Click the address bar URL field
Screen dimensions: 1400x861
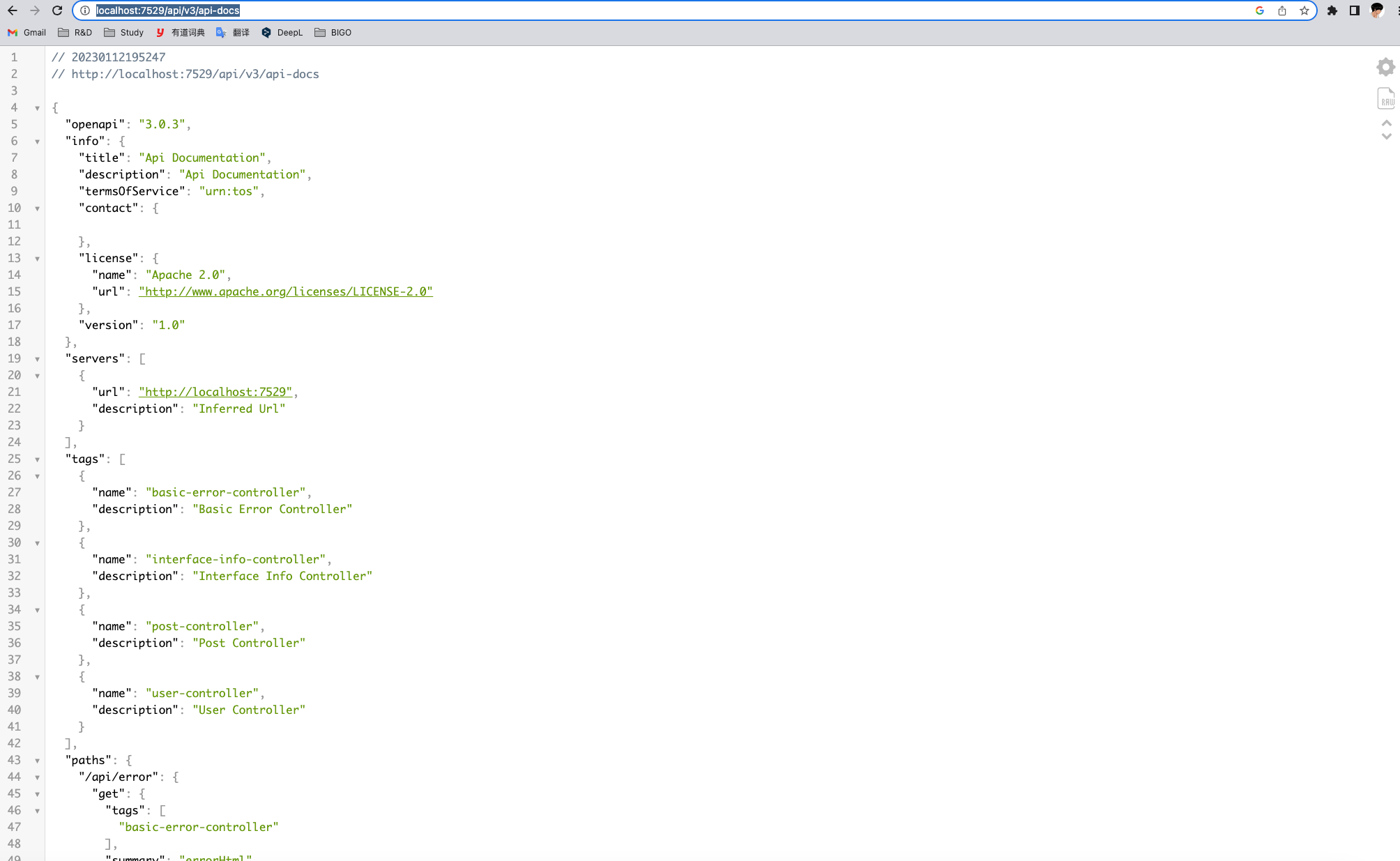click(x=627, y=10)
